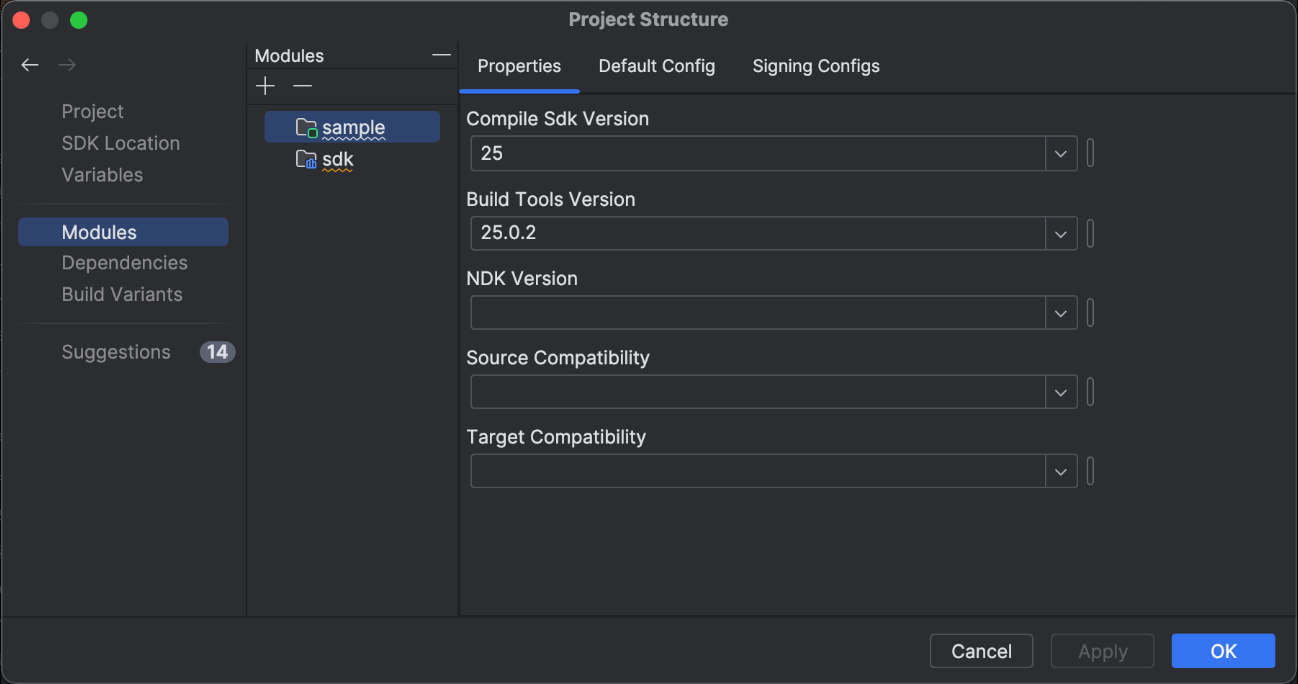Screen dimensions: 1298x684
Task: Open the Signing Configs tab
Action: point(816,66)
